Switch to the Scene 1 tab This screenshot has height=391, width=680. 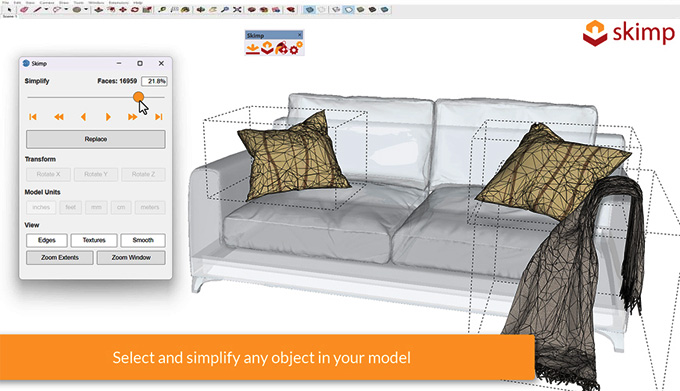pyautogui.click(x=9, y=16)
